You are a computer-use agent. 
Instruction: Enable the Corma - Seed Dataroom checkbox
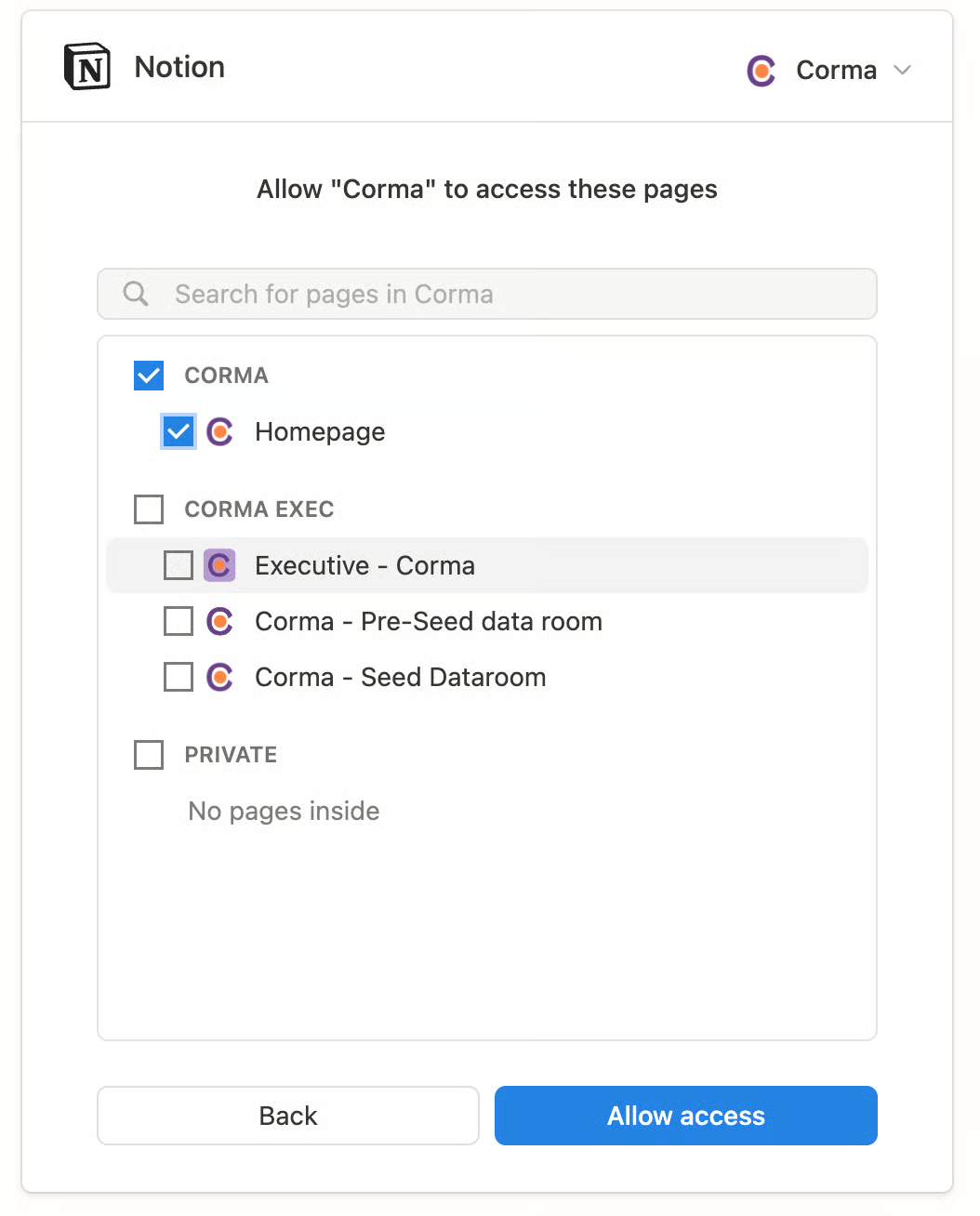179,677
